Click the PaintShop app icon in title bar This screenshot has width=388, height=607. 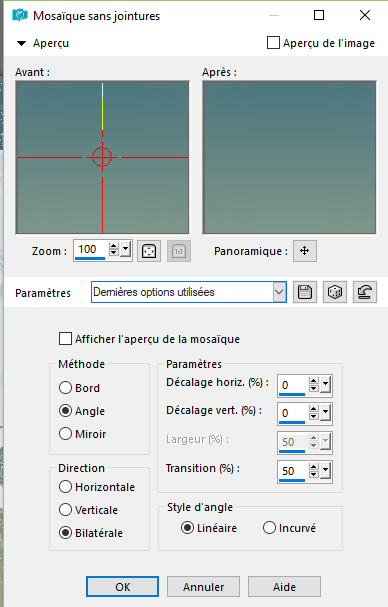(20, 15)
